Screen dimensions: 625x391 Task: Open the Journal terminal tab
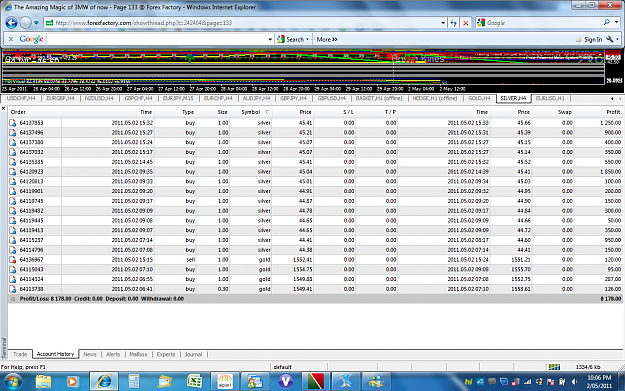click(x=193, y=354)
